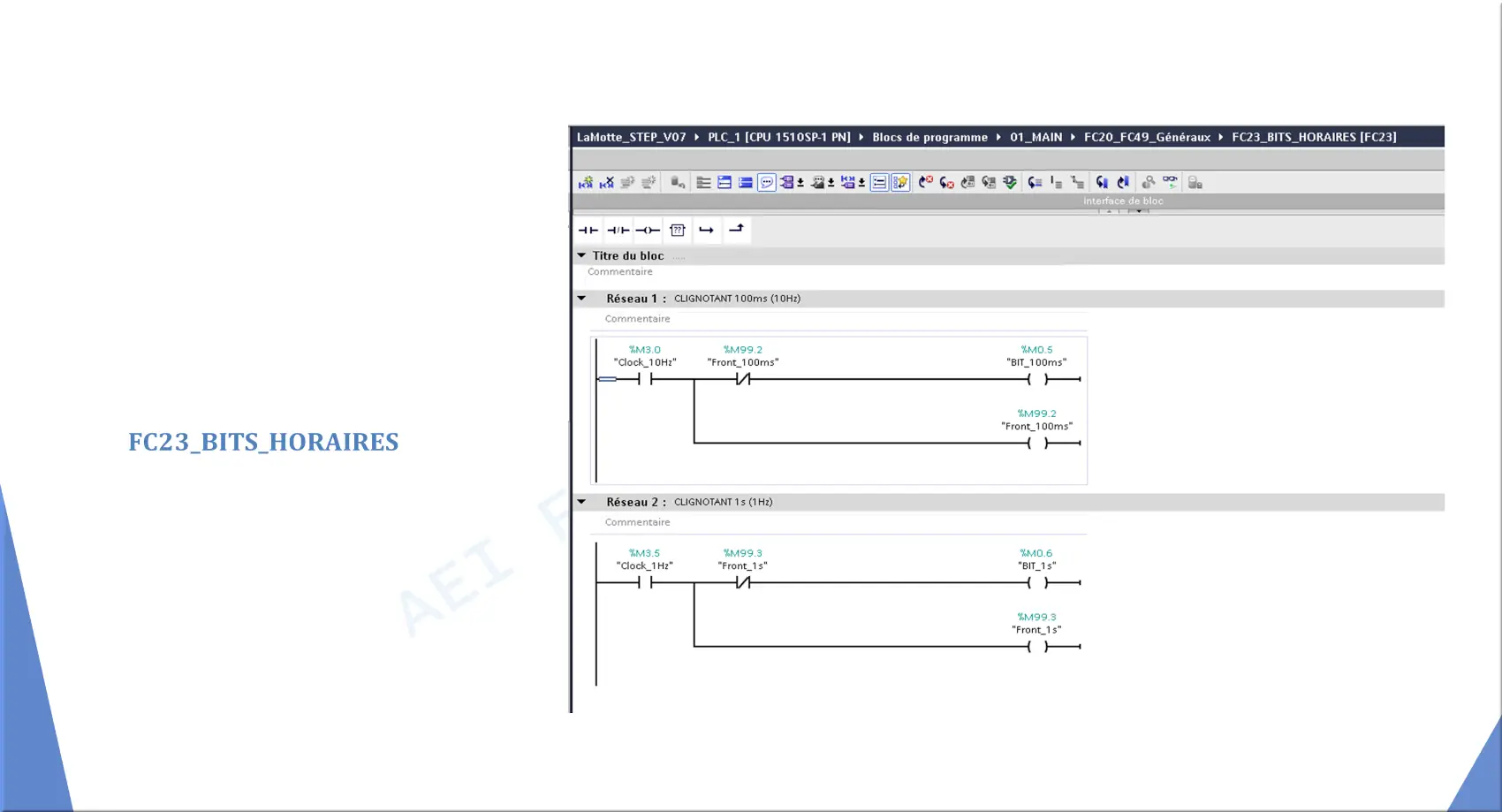
Task: Toggle the favorites display in editor
Action: [900, 183]
